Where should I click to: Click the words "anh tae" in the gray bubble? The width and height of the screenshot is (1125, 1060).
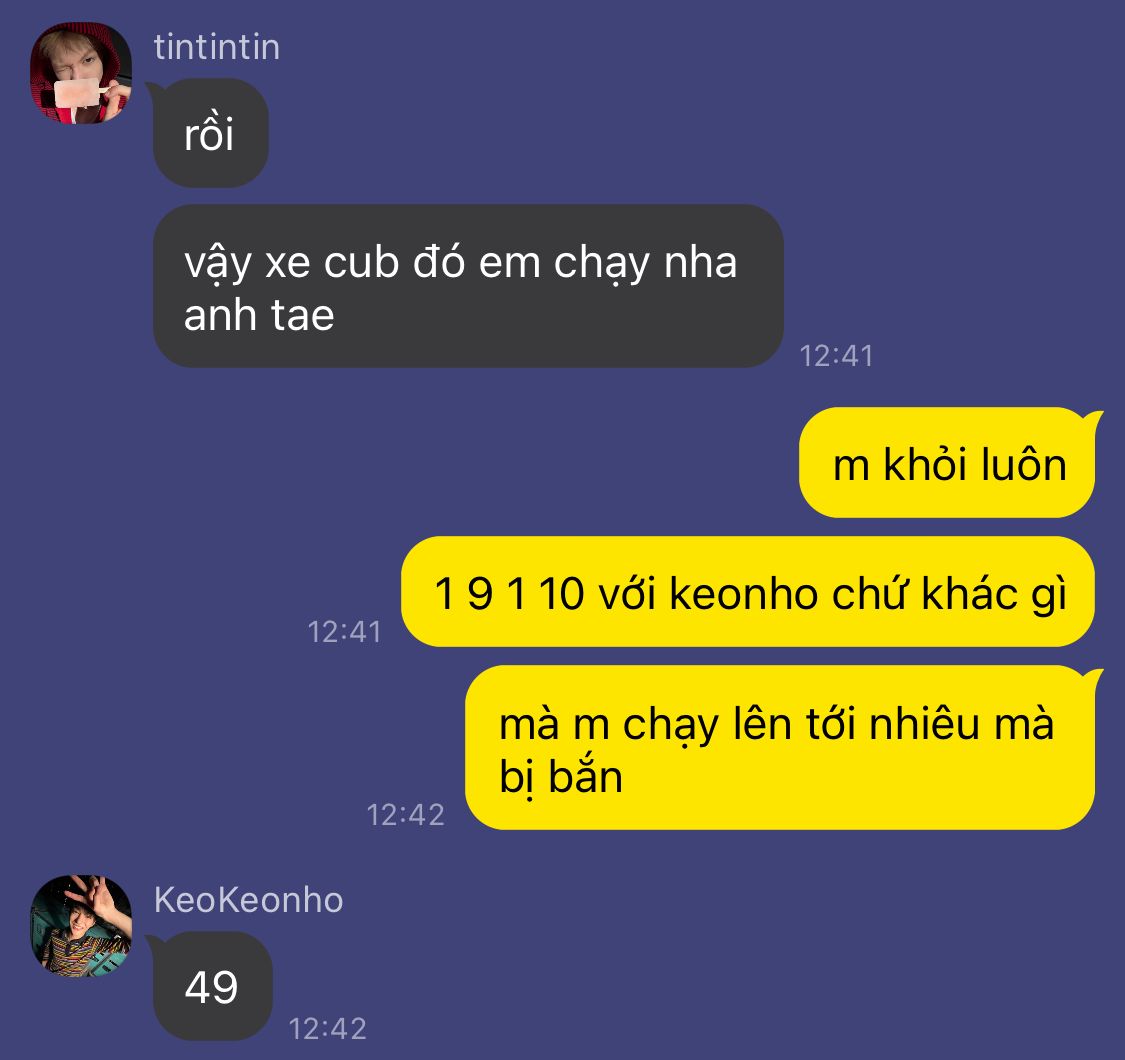tap(259, 316)
